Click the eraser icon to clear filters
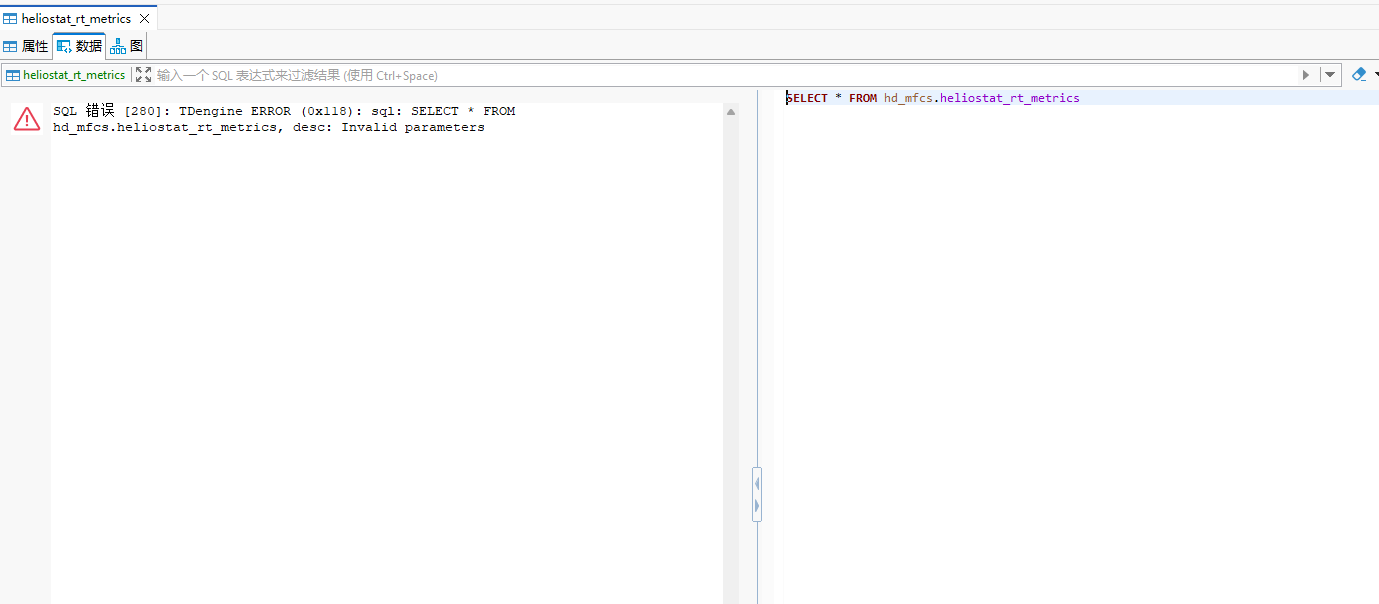 coord(1358,75)
